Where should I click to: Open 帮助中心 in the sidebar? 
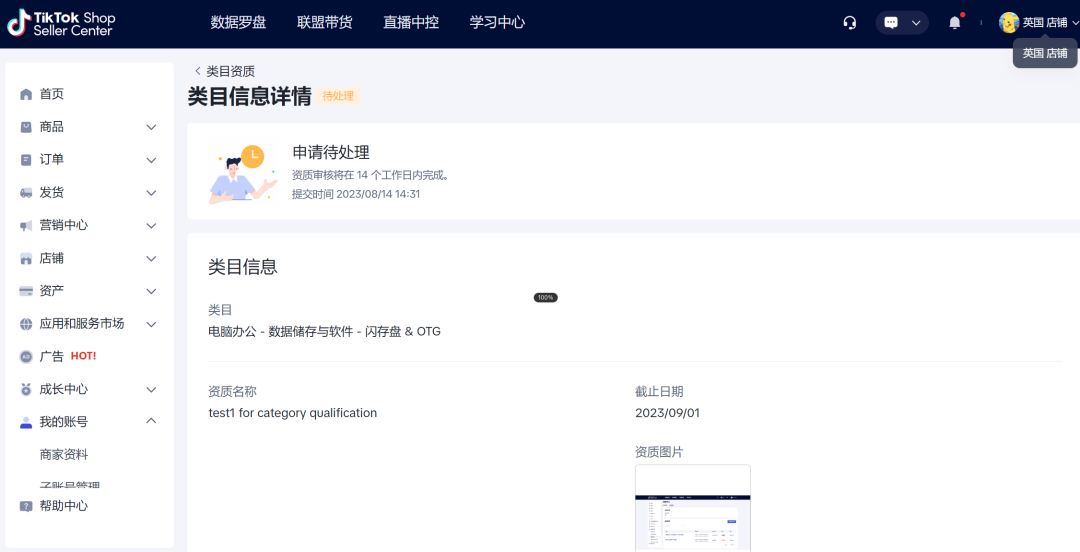tap(64, 506)
